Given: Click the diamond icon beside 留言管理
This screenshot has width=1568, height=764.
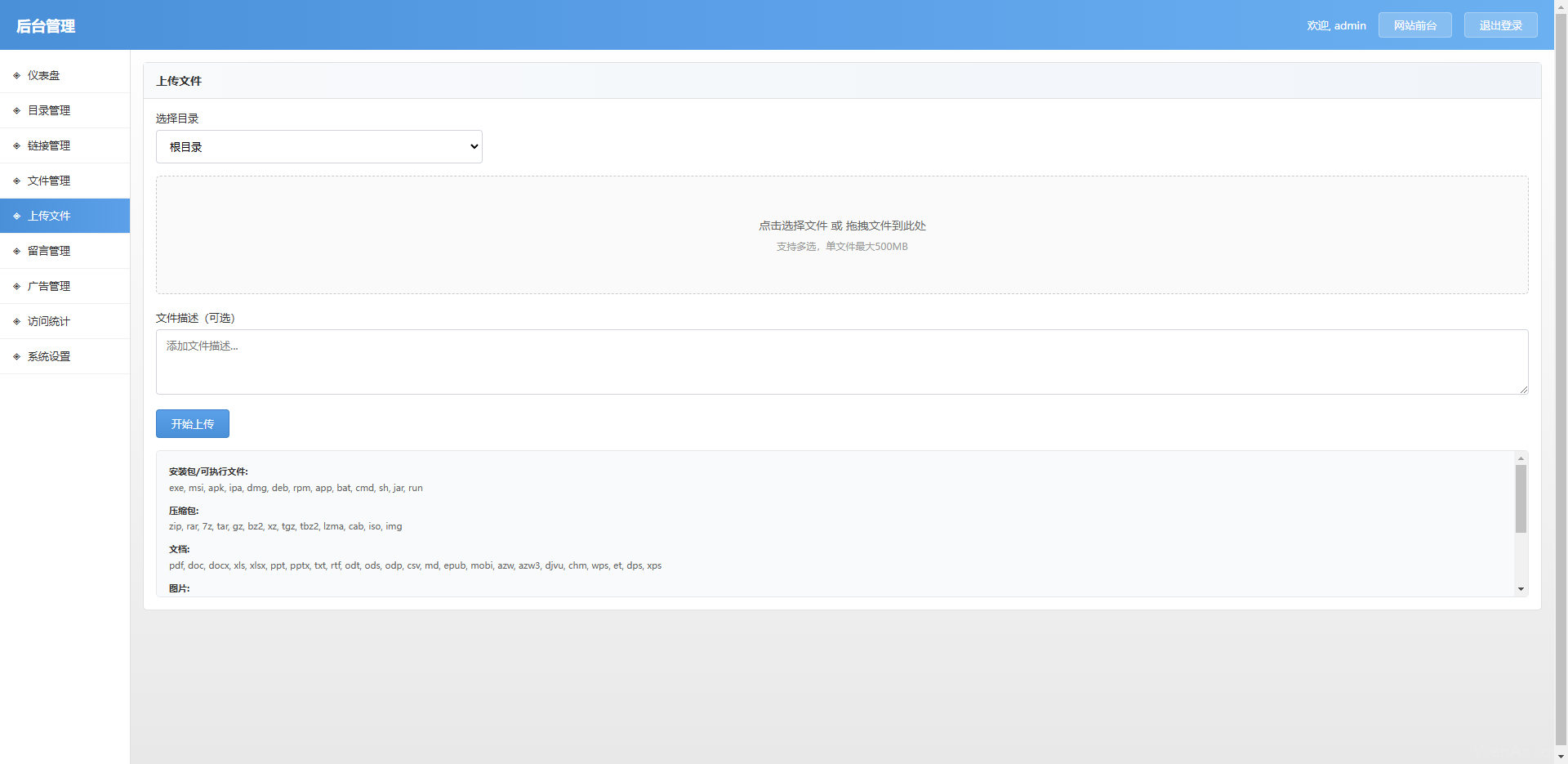Looking at the screenshot, I should tap(16, 251).
